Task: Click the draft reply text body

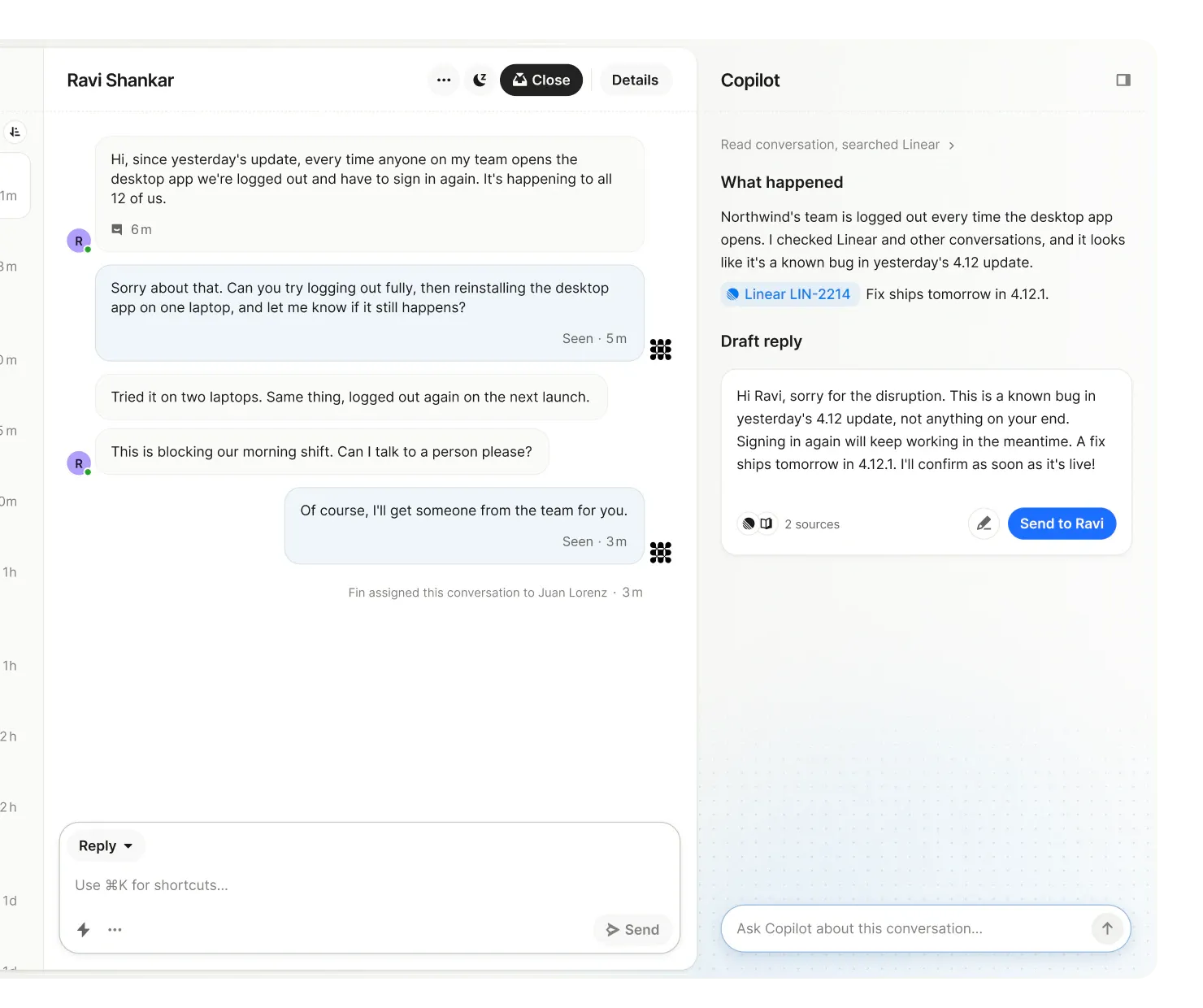Action: pyautogui.click(x=921, y=430)
